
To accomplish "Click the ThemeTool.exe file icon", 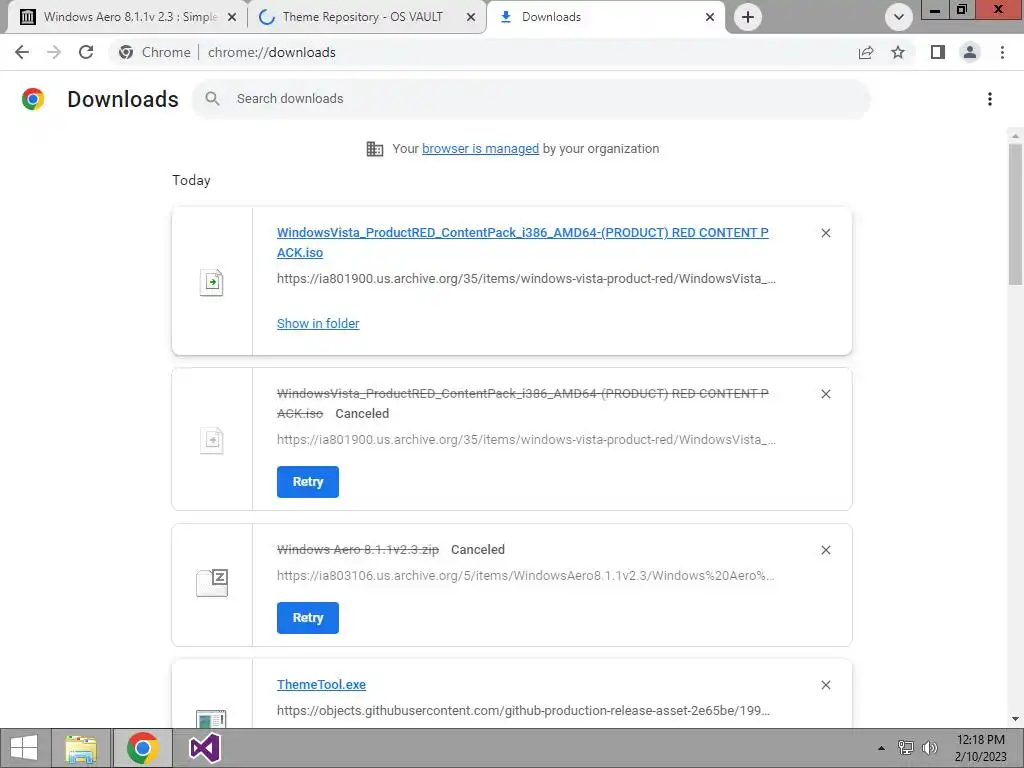I will [211, 718].
